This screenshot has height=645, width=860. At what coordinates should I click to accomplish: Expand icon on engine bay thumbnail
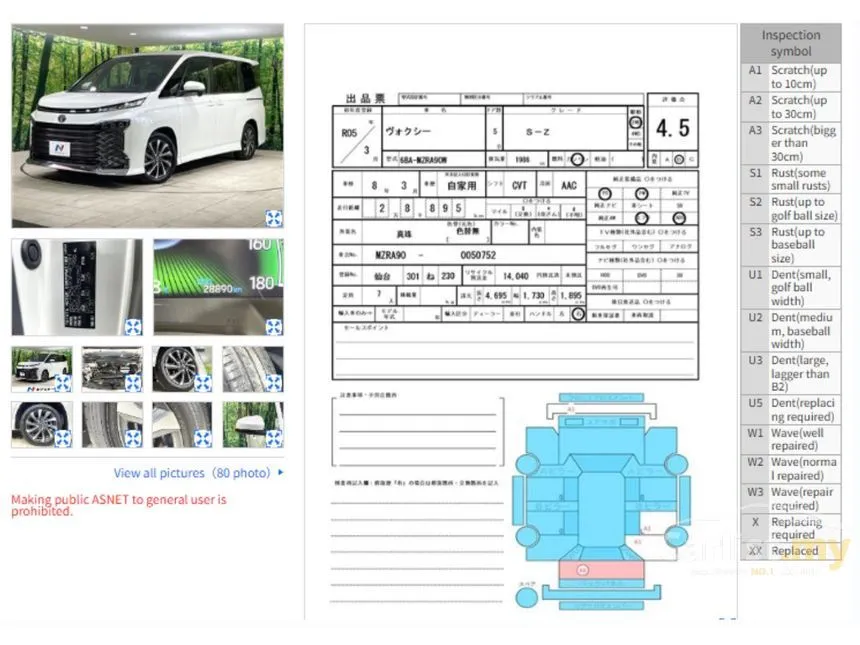tap(133, 383)
